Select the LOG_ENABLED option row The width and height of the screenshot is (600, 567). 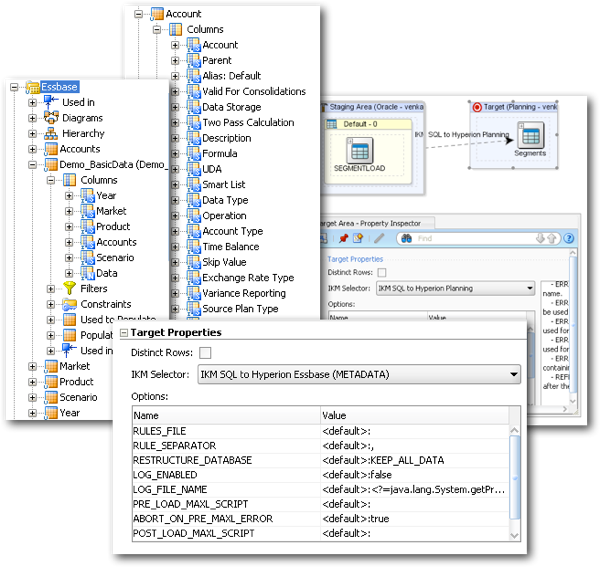tap(321, 475)
